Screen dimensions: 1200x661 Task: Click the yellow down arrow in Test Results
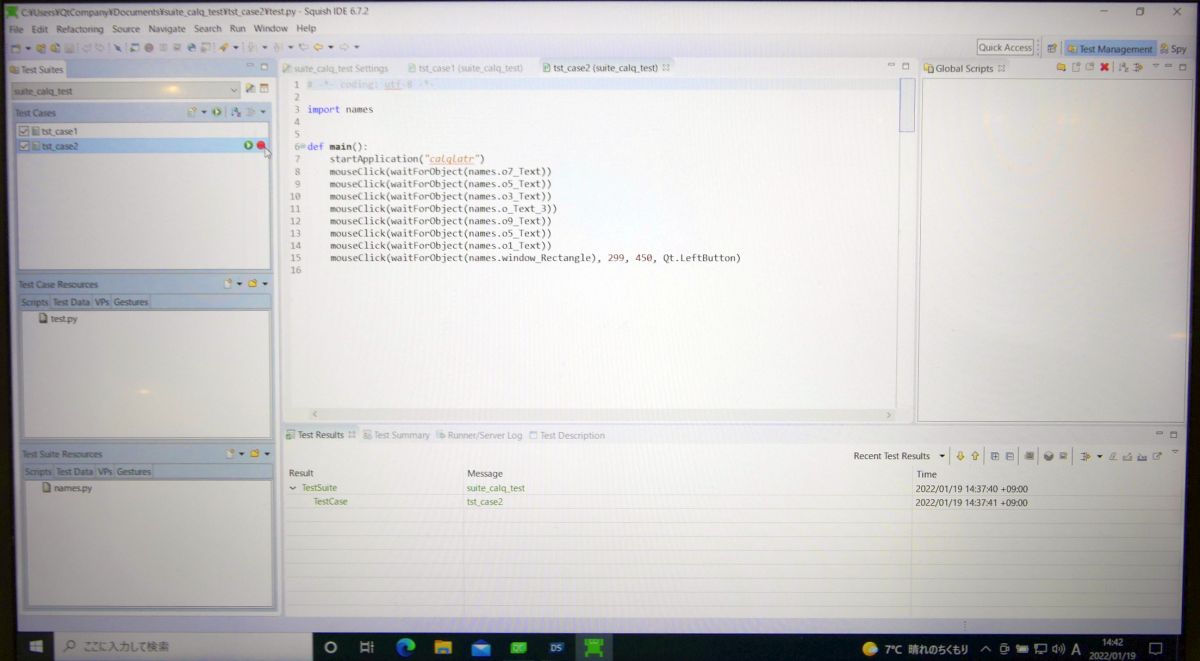pyautogui.click(x=960, y=456)
